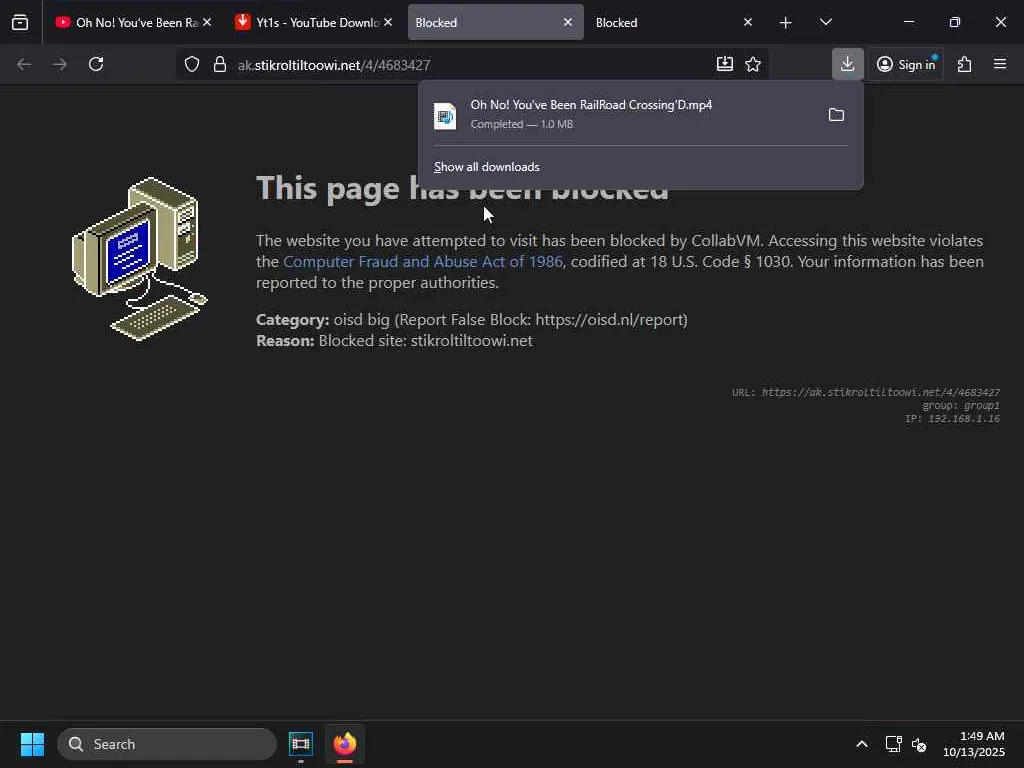Bookmark this page with the star
This screenshot has height=768, width=1024.
click(753, 64)
